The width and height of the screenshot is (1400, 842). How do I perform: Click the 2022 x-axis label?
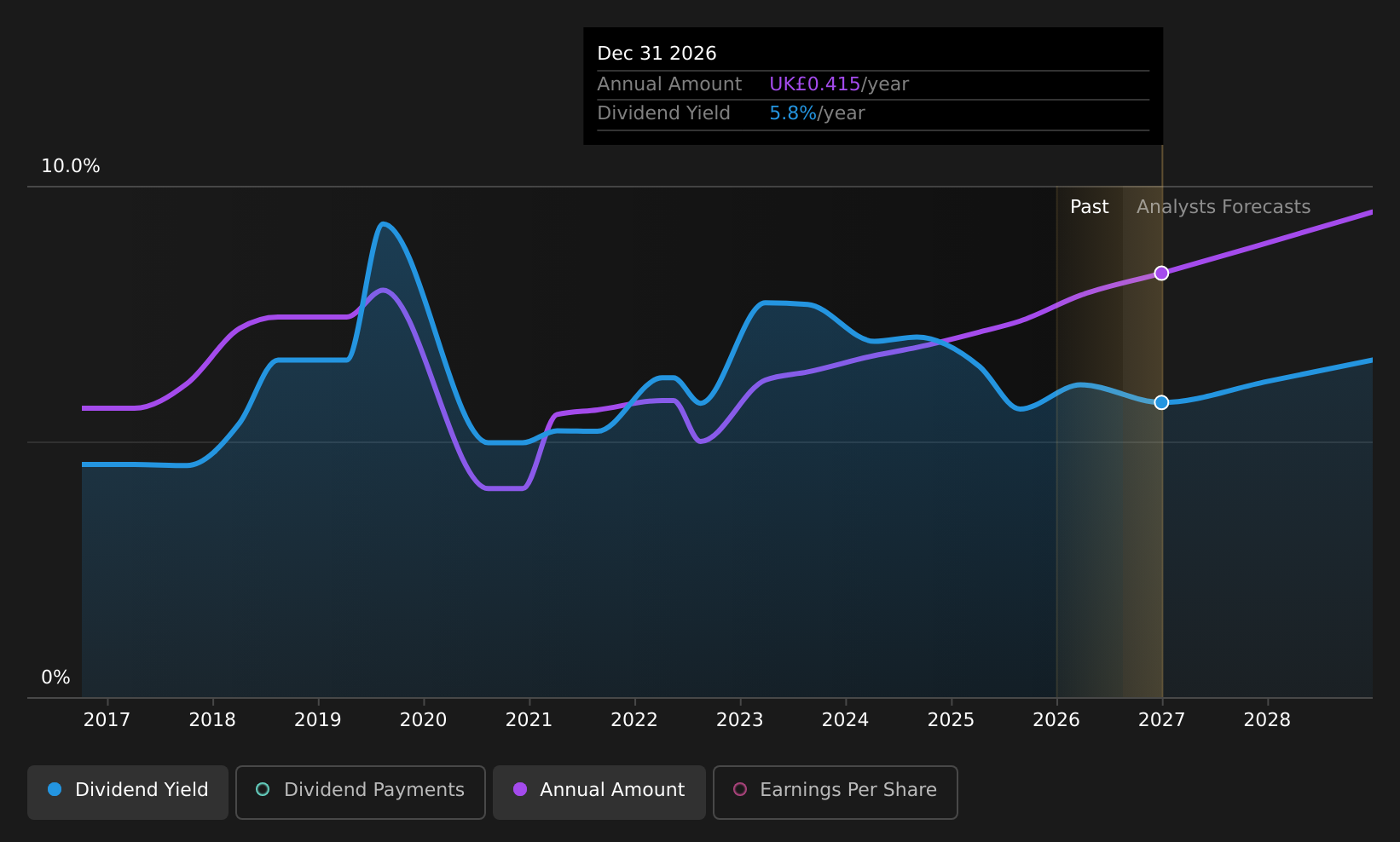pos(634,720)
